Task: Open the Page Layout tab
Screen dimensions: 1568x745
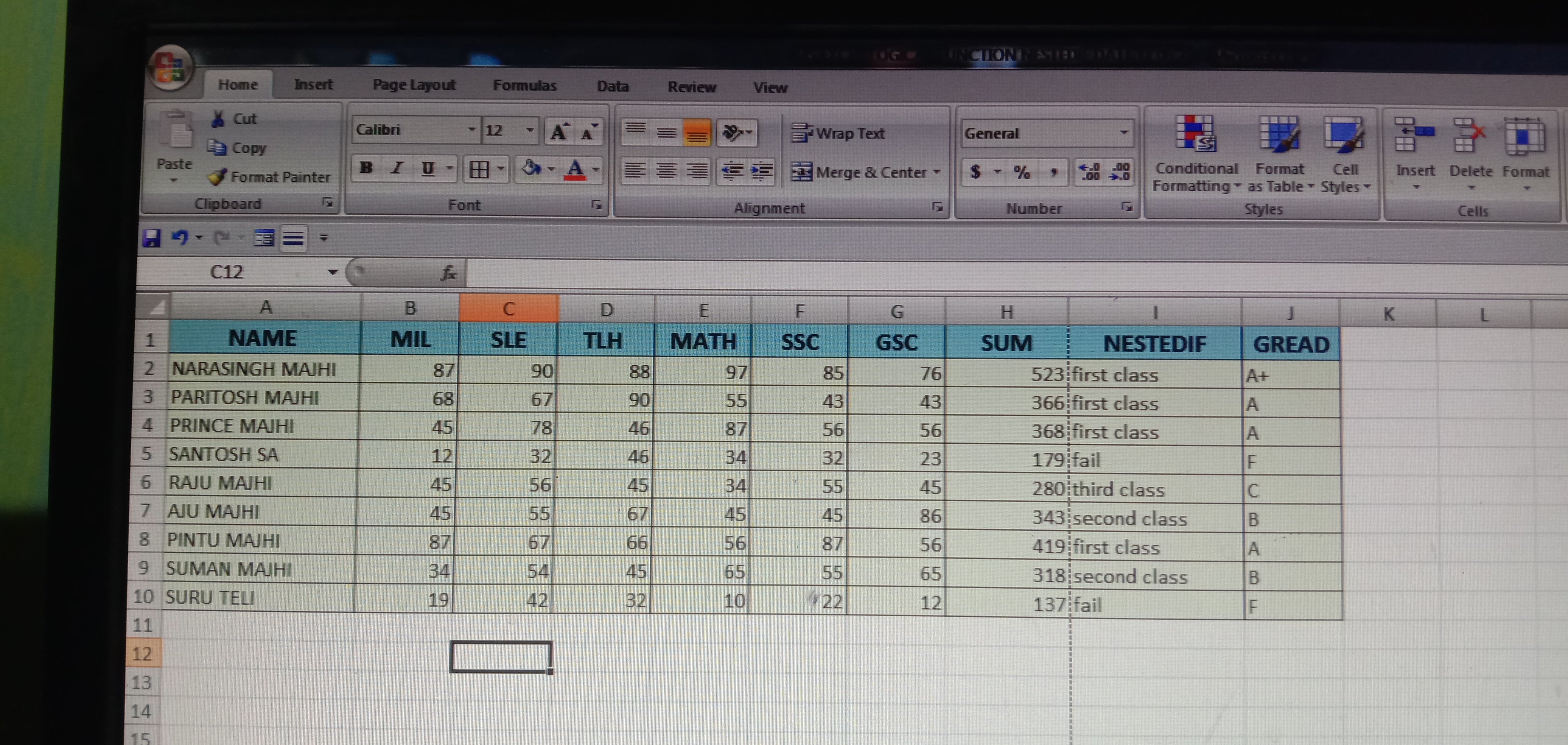Action: coord(414,85)
